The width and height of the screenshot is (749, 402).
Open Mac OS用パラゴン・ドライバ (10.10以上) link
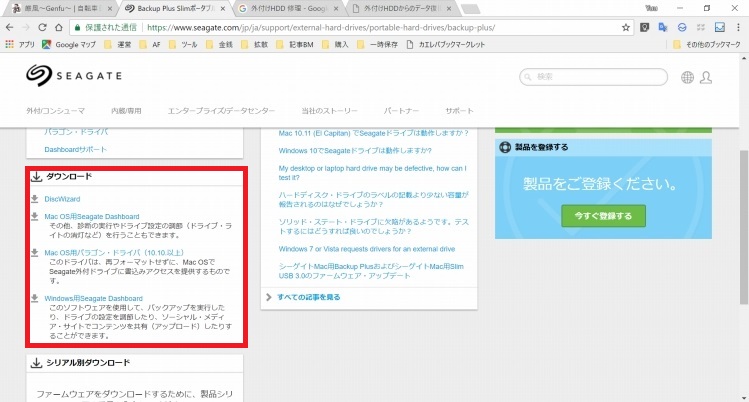click(x=114, y=253)
